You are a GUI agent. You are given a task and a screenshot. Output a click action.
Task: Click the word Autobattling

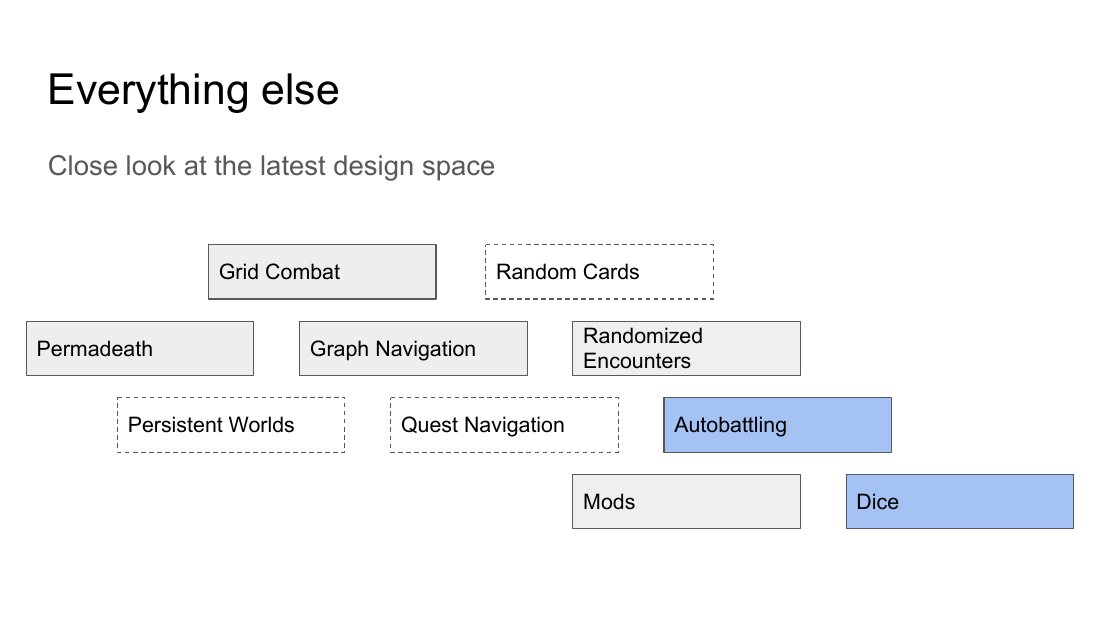click(730, 425)
